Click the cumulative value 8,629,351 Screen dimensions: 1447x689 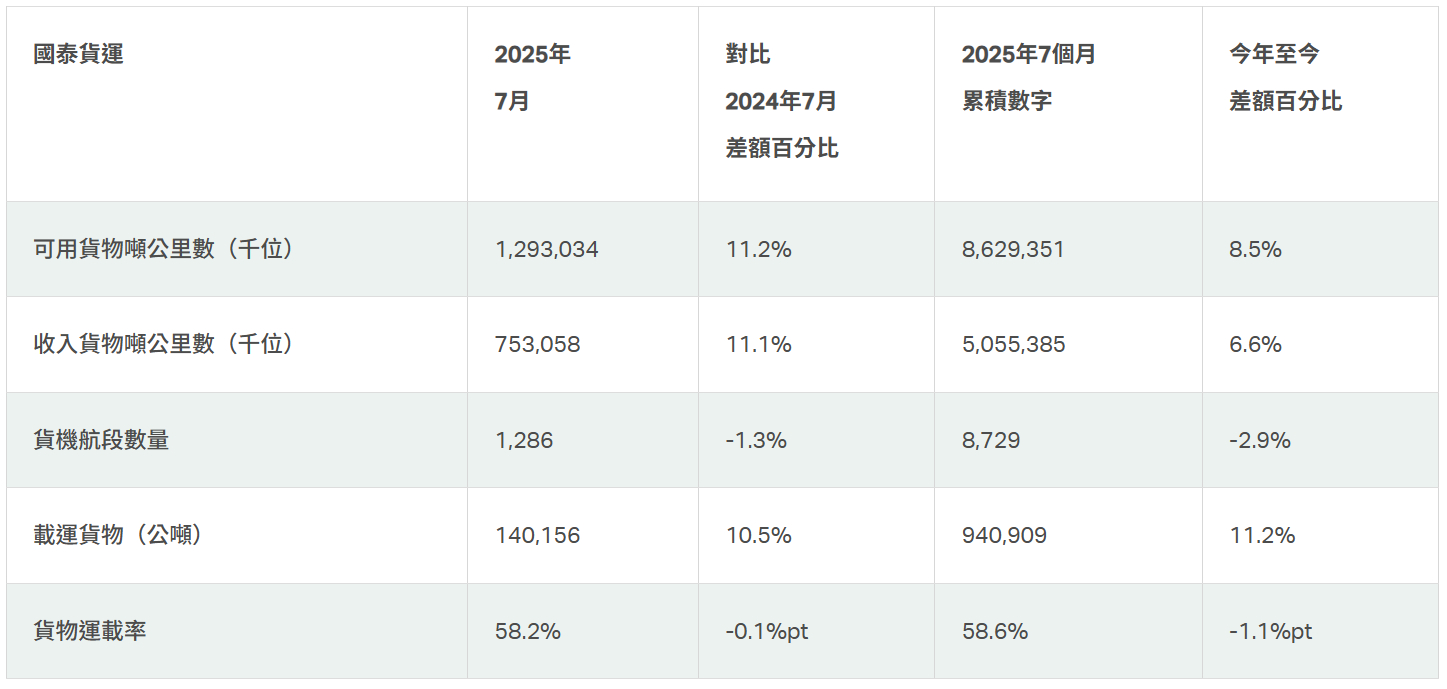[1013, 249]
